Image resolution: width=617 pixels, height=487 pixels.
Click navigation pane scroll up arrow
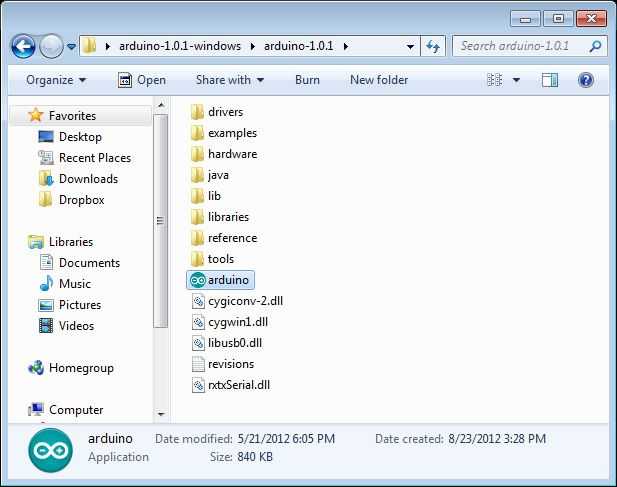(161, 105)
